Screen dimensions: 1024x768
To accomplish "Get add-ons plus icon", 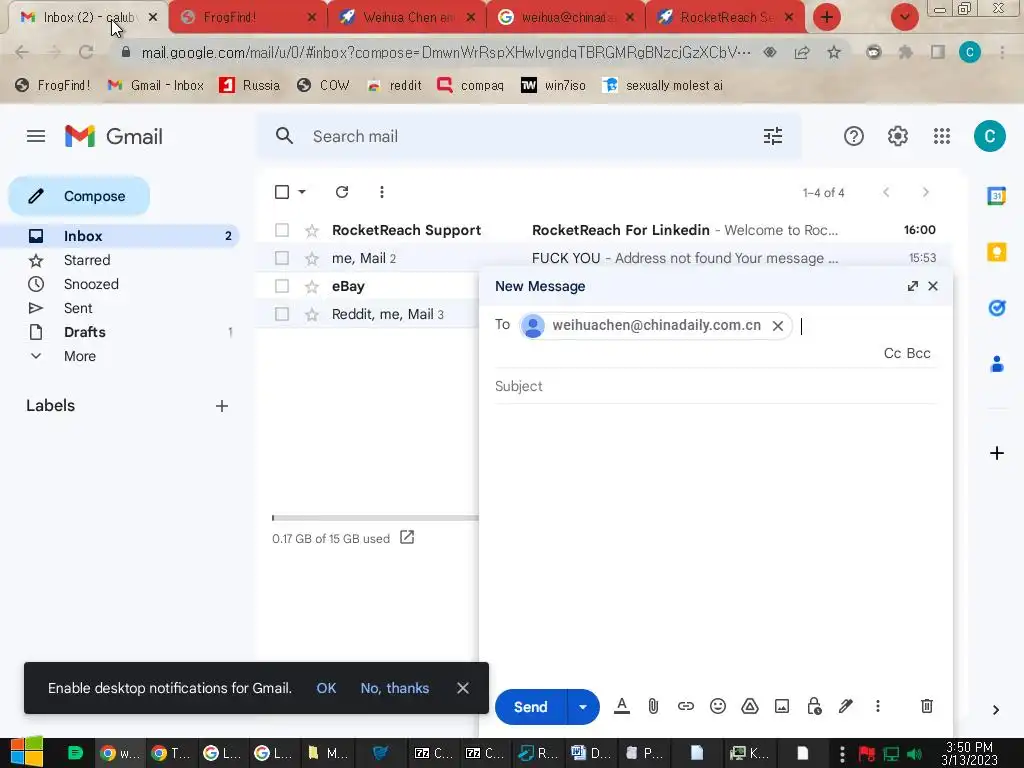I will [997, 453].
